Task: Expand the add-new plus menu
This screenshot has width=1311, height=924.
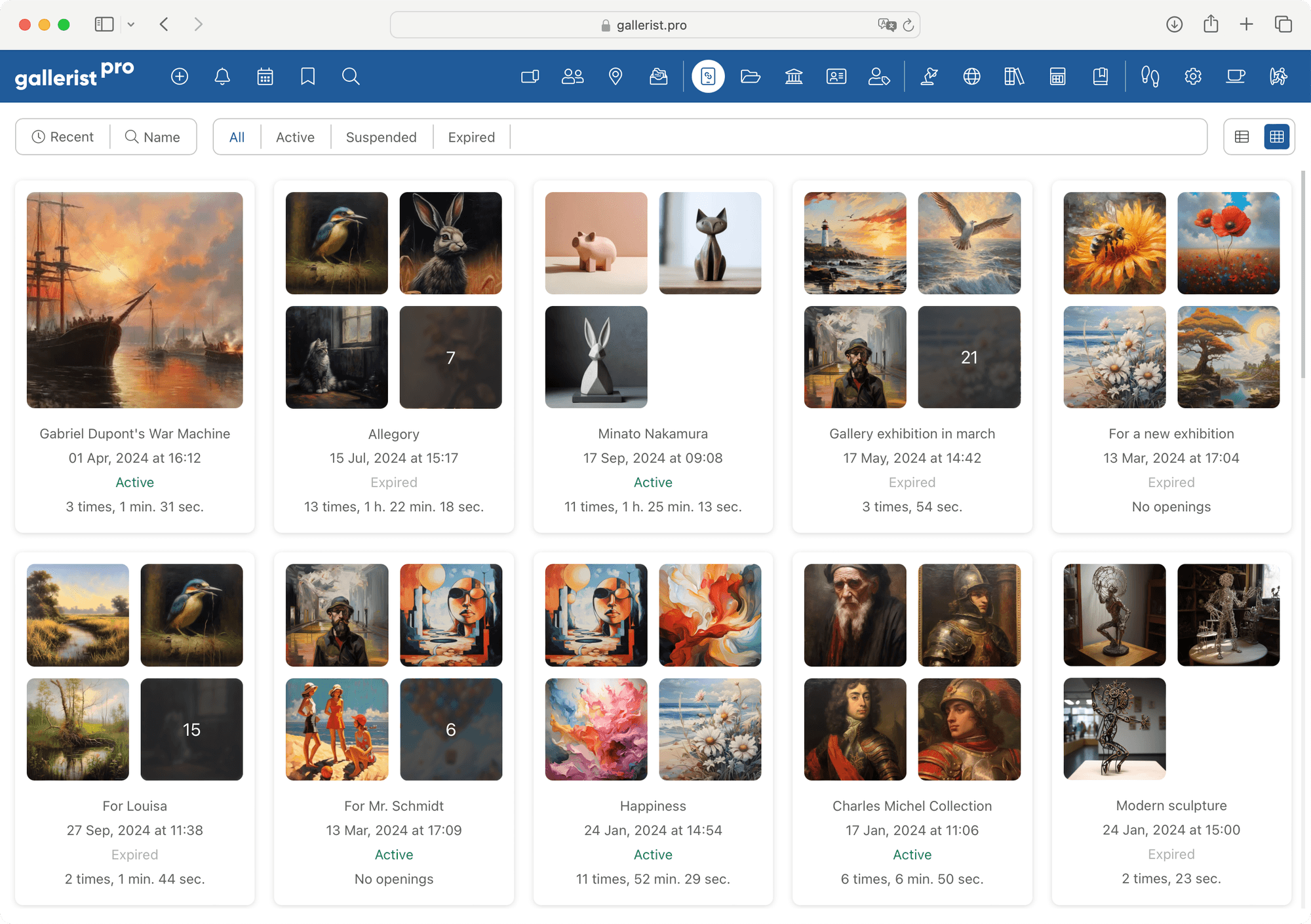Action: [x=180, y=76]
